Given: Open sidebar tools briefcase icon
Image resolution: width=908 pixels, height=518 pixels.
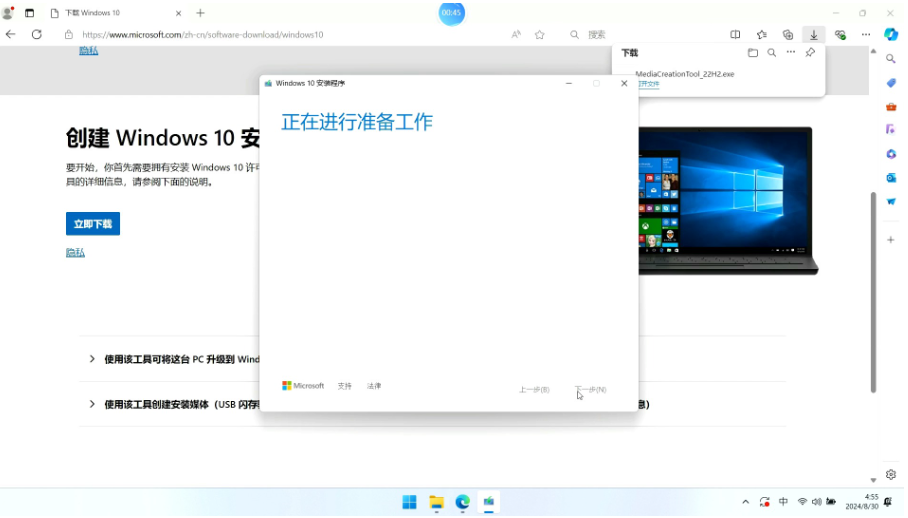Looking at the screenshot, I should pos(891,107).
